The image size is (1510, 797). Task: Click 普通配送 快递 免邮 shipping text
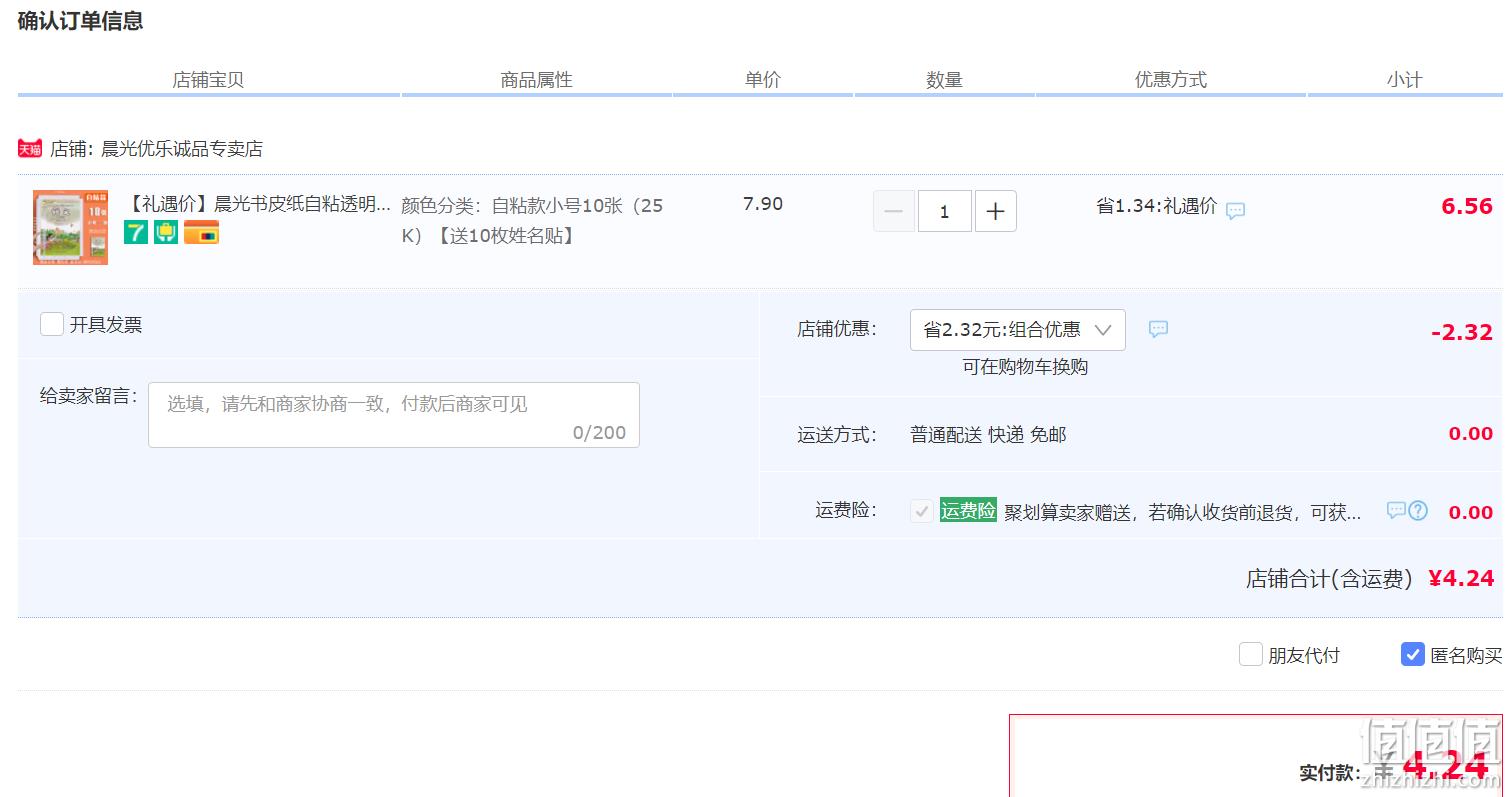(x=988, y=435)
